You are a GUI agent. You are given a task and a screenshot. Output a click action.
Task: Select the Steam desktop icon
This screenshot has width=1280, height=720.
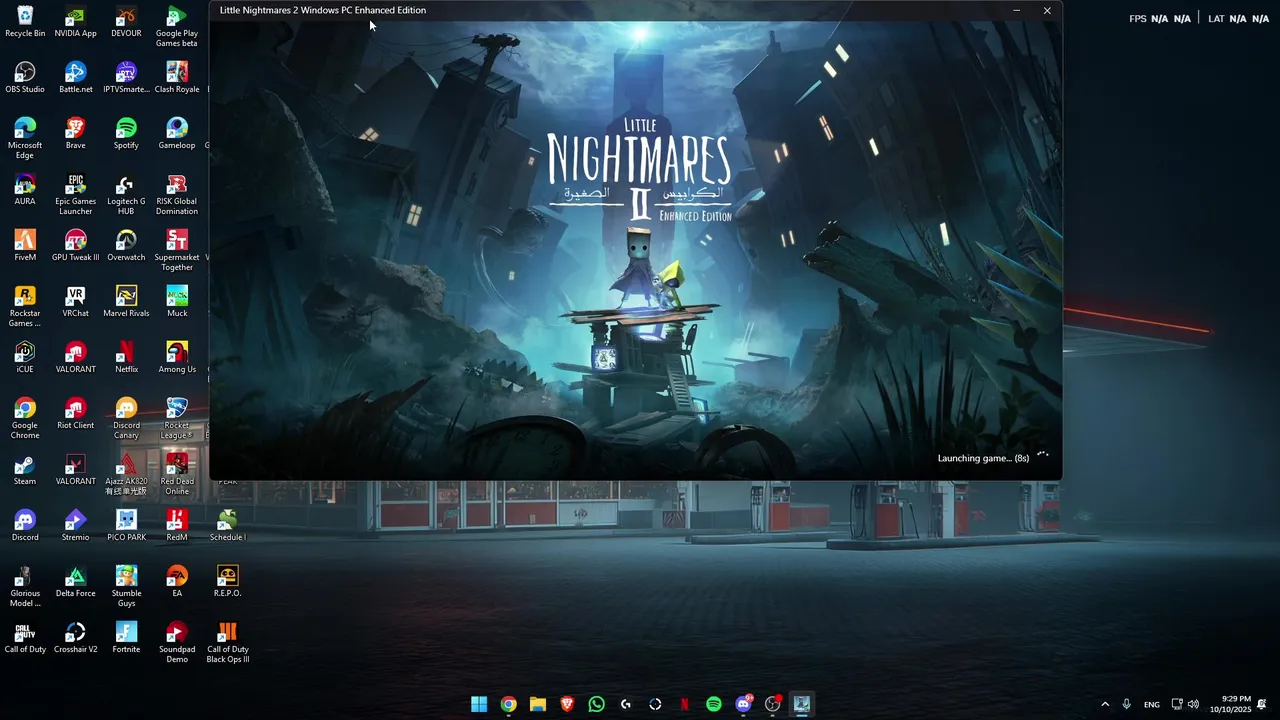tap(25, 470)
